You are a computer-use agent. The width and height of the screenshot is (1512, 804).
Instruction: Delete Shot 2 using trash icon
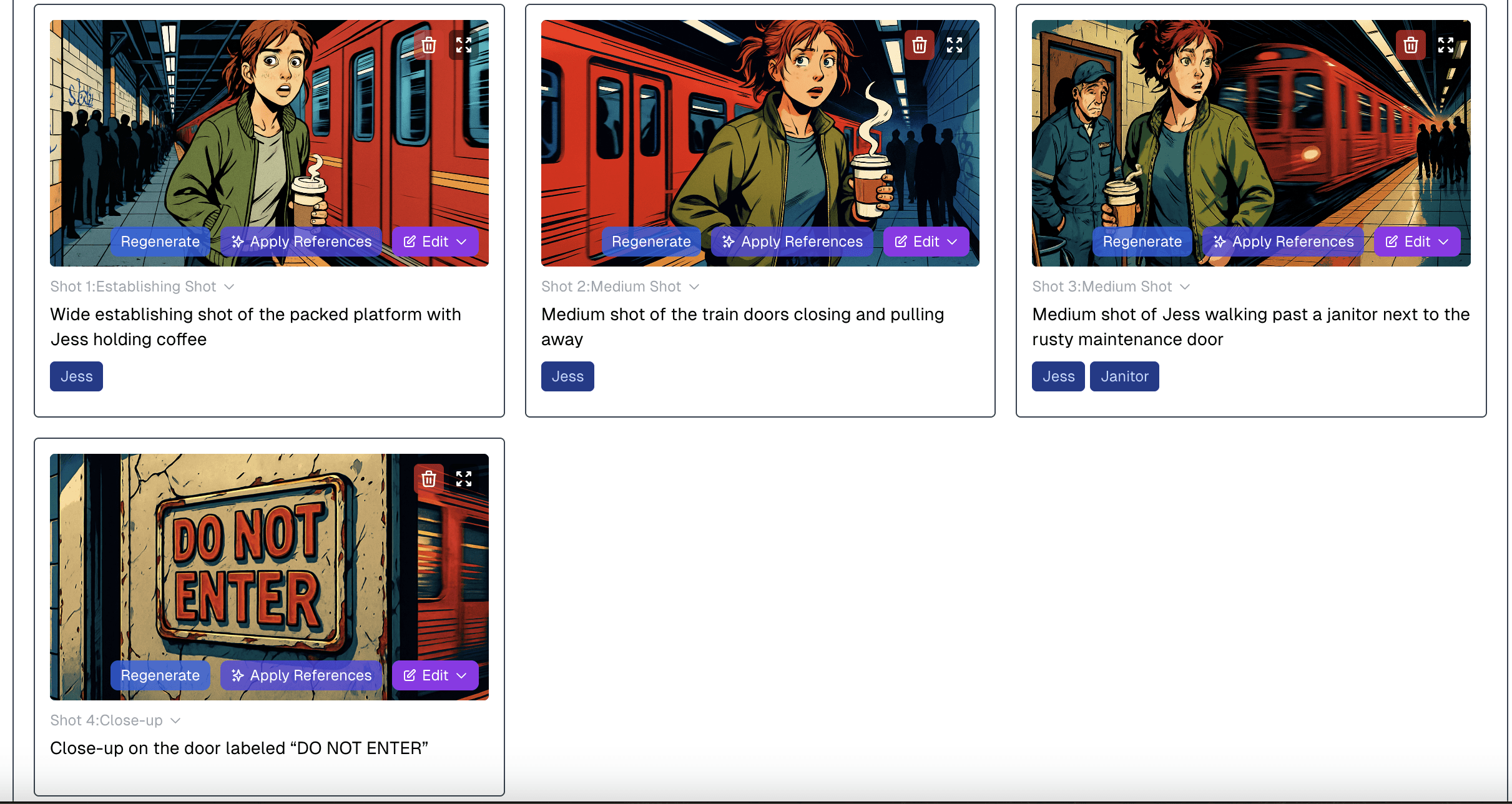coord(920,45)
